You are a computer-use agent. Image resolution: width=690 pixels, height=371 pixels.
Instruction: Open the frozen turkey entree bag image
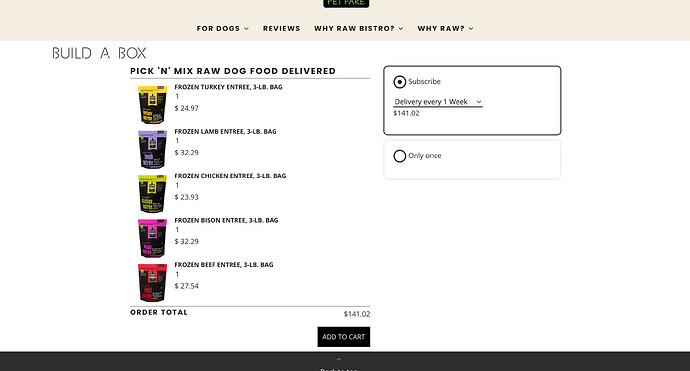pos(152,105)
